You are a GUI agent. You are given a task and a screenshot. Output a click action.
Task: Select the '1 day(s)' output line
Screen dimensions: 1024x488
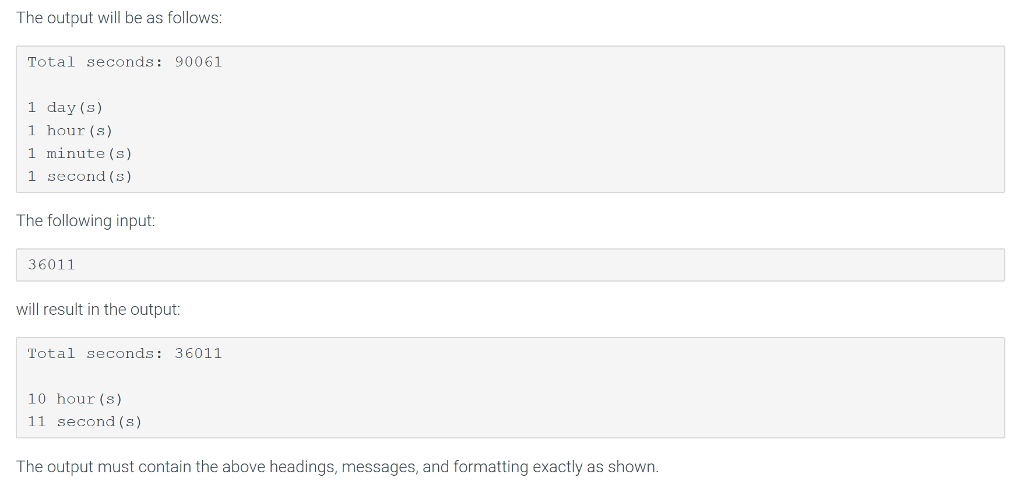pyautogui.click(x=65, y=107)
